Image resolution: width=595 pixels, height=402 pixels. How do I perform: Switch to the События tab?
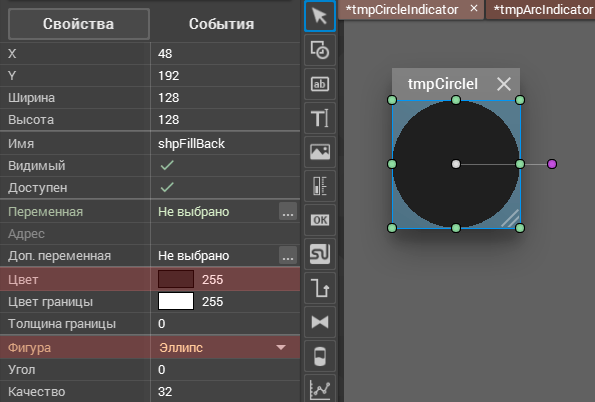pyautogui.click(x=222, y=24)
